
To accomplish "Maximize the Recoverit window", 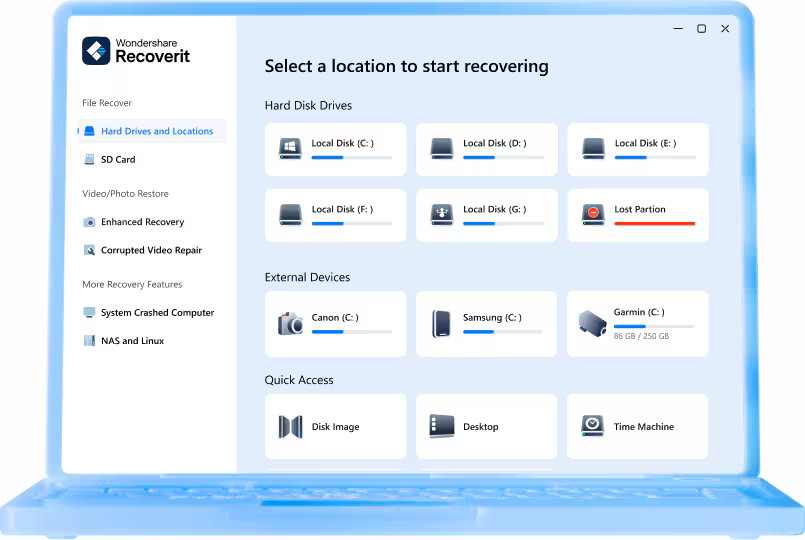I will [x=701, y=29].
